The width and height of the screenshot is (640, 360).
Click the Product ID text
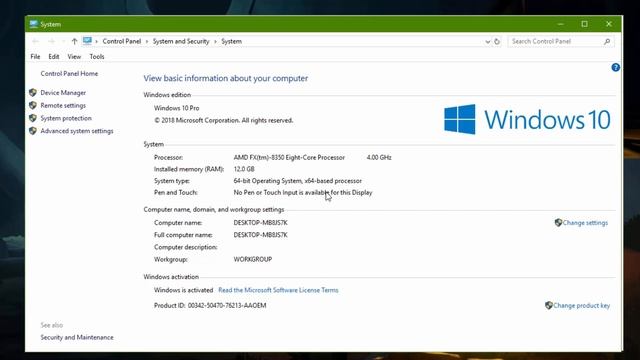coord(210,305)
